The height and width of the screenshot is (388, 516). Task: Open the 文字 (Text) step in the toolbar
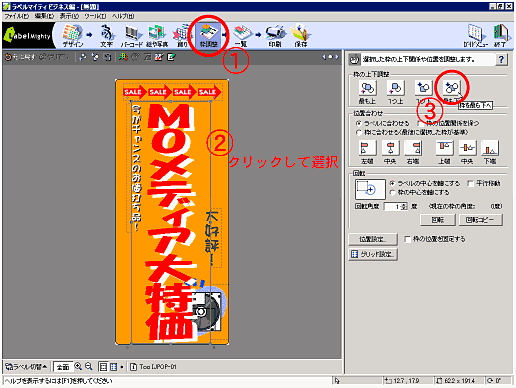pyautogui.click(x=107, y=36)
